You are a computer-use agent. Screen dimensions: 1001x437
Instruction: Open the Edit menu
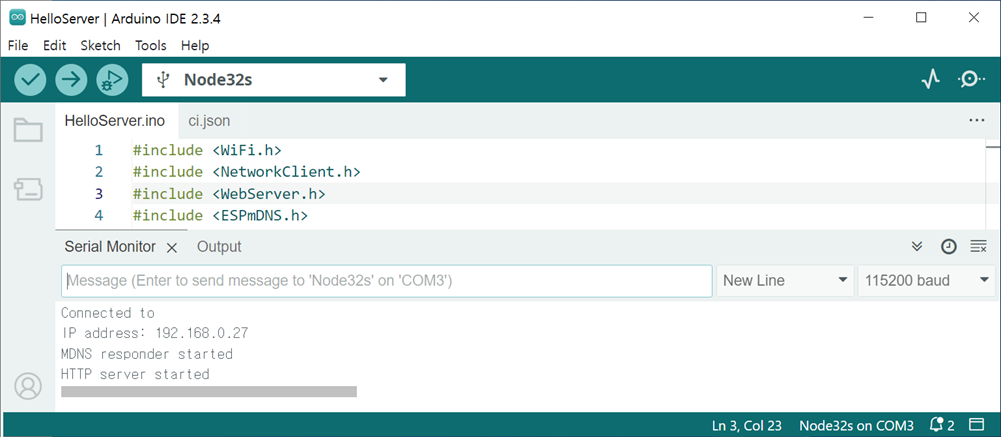54,45
